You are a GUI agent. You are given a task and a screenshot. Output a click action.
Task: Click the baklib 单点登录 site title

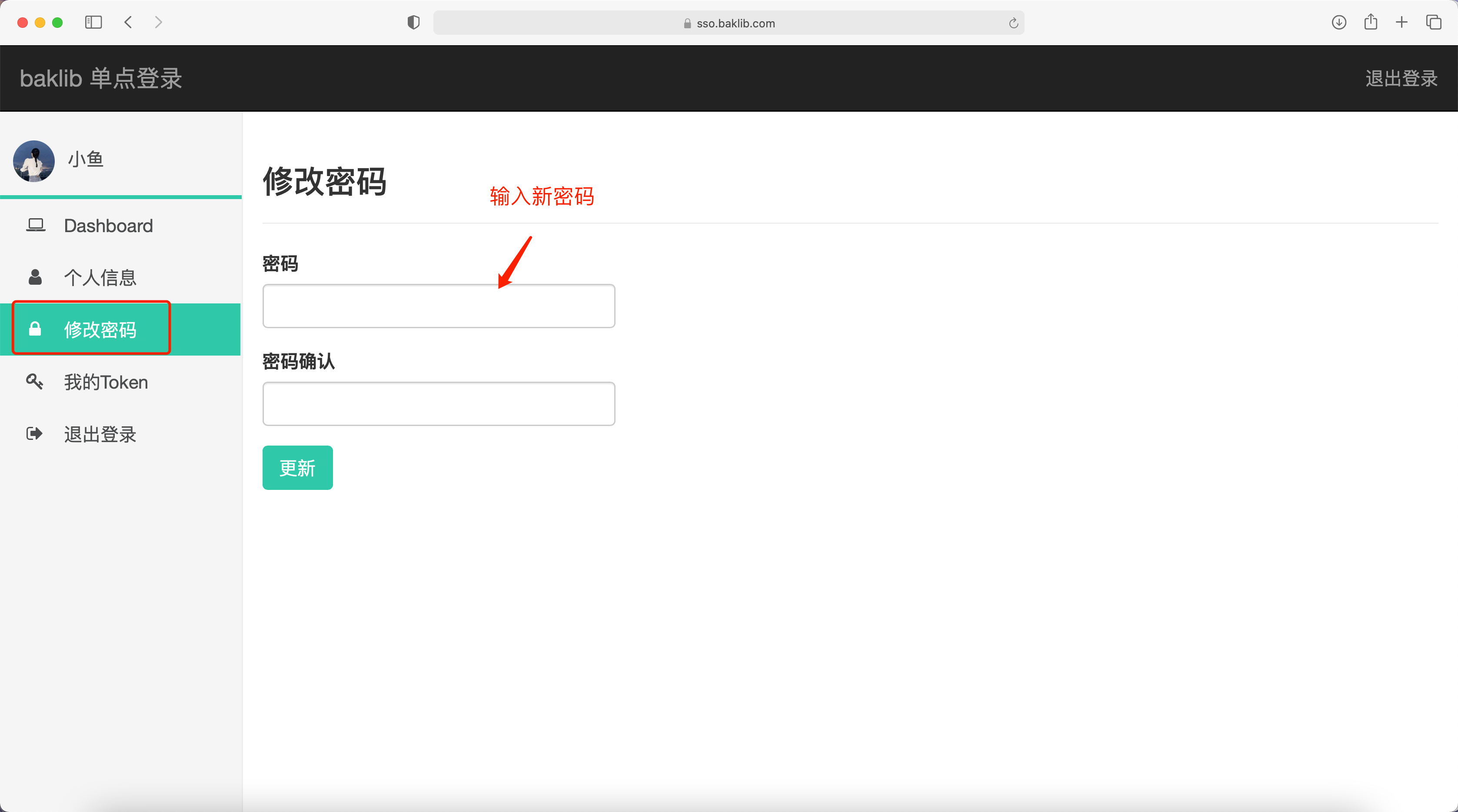click(101, 78)
